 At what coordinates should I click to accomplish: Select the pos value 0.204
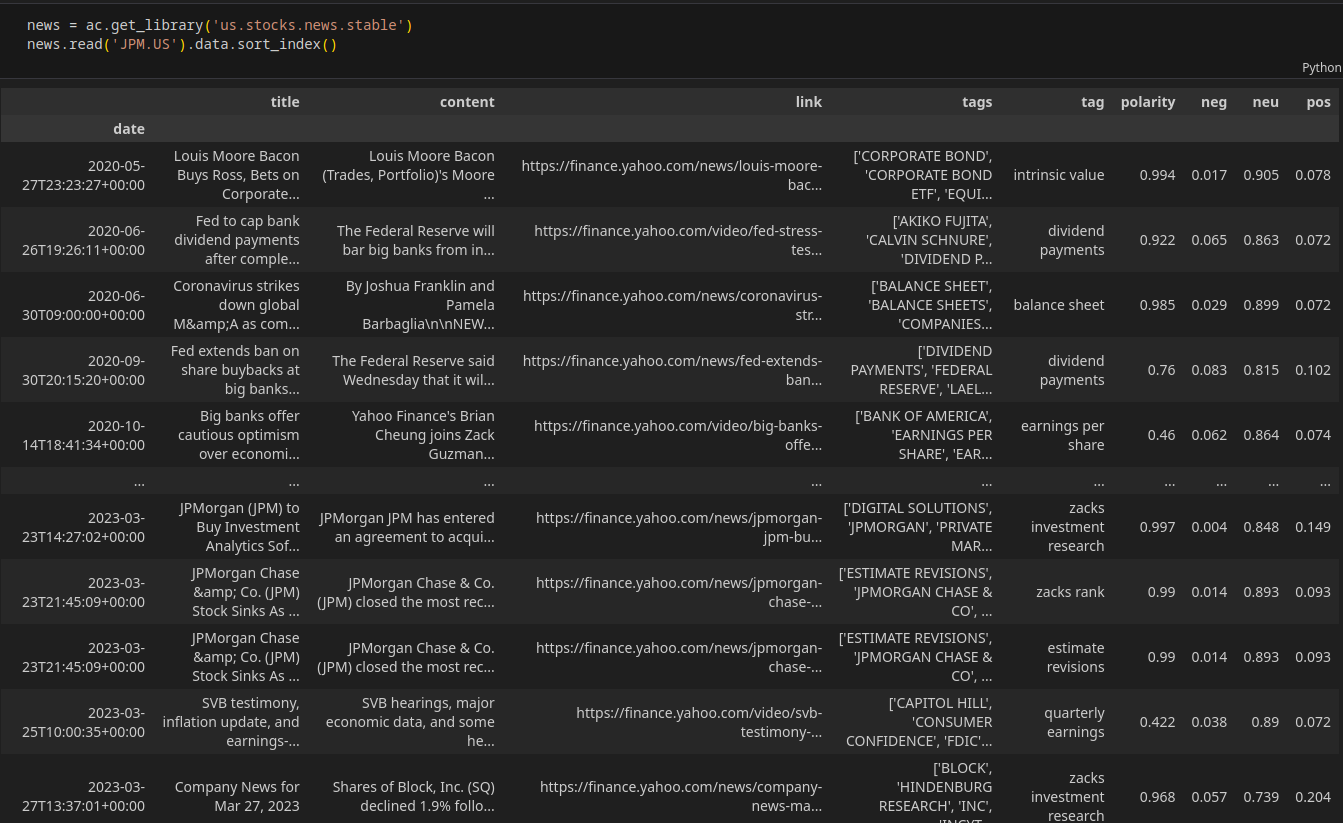click(x=1314, y=796)
